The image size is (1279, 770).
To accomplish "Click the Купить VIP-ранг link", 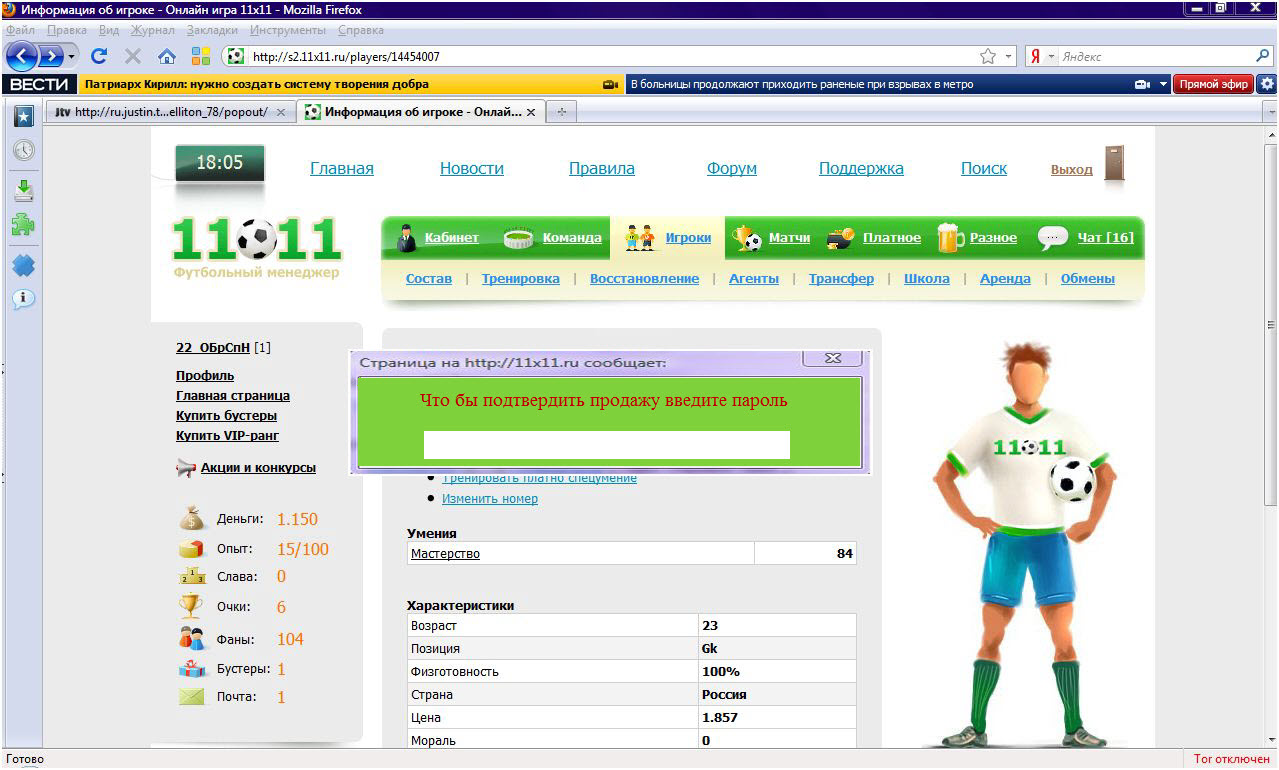I will [x=227, y=436].
